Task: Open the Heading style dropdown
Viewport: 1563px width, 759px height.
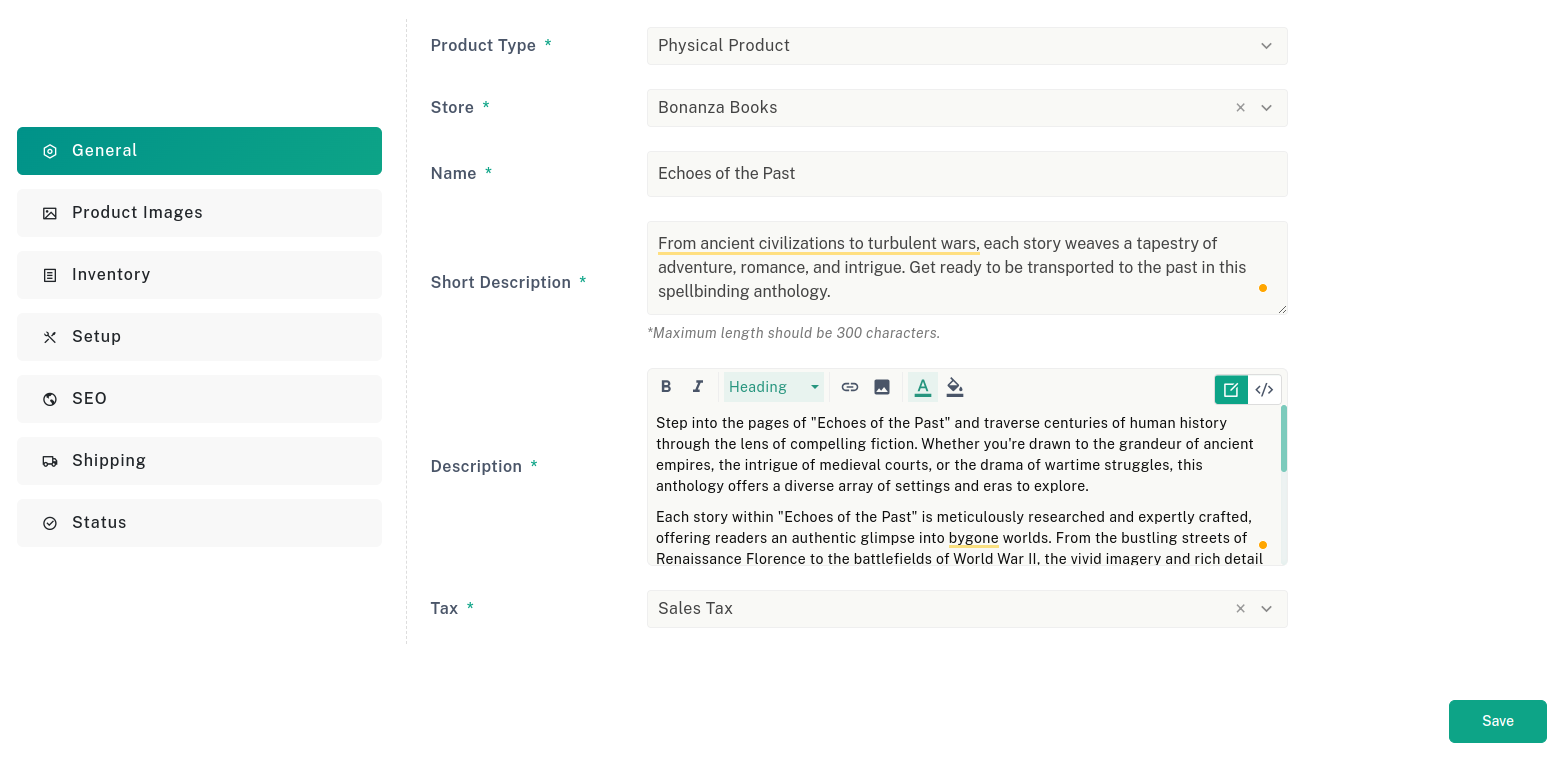Action: pyautogui.click(x=774, y=387)
